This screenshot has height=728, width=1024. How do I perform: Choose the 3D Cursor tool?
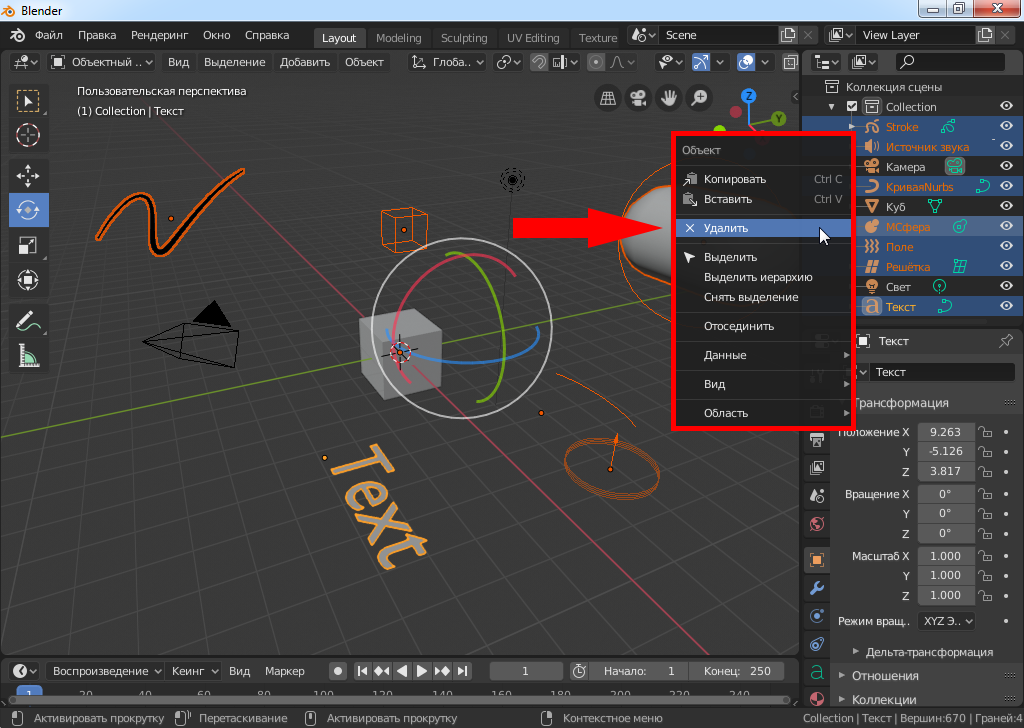28,135
